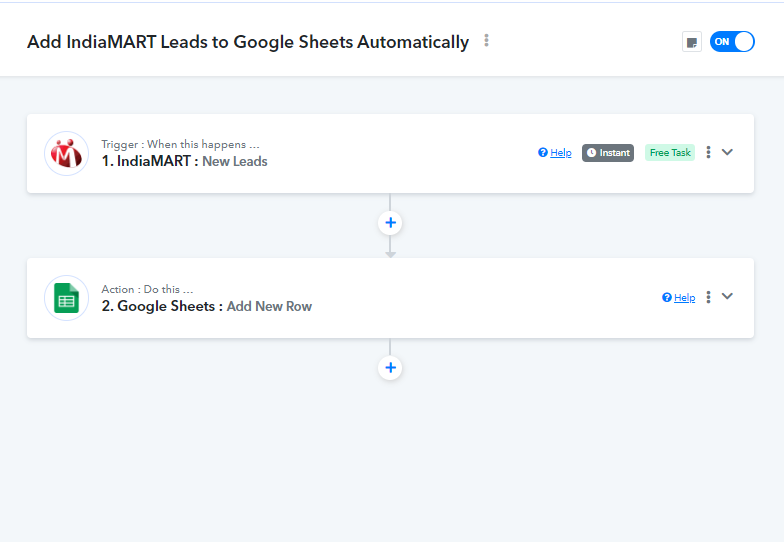This screenshot has height=542, width=784.
Task: Add step between trigger and action
Action: point(390,223)
